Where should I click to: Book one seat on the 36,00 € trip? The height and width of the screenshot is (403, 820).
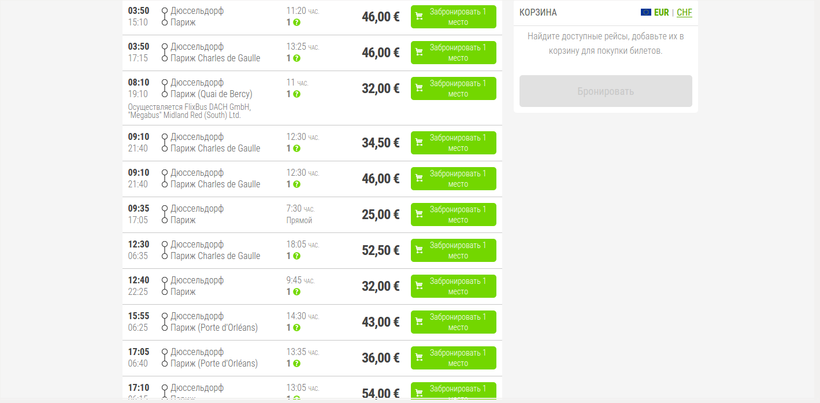(453, 358)
